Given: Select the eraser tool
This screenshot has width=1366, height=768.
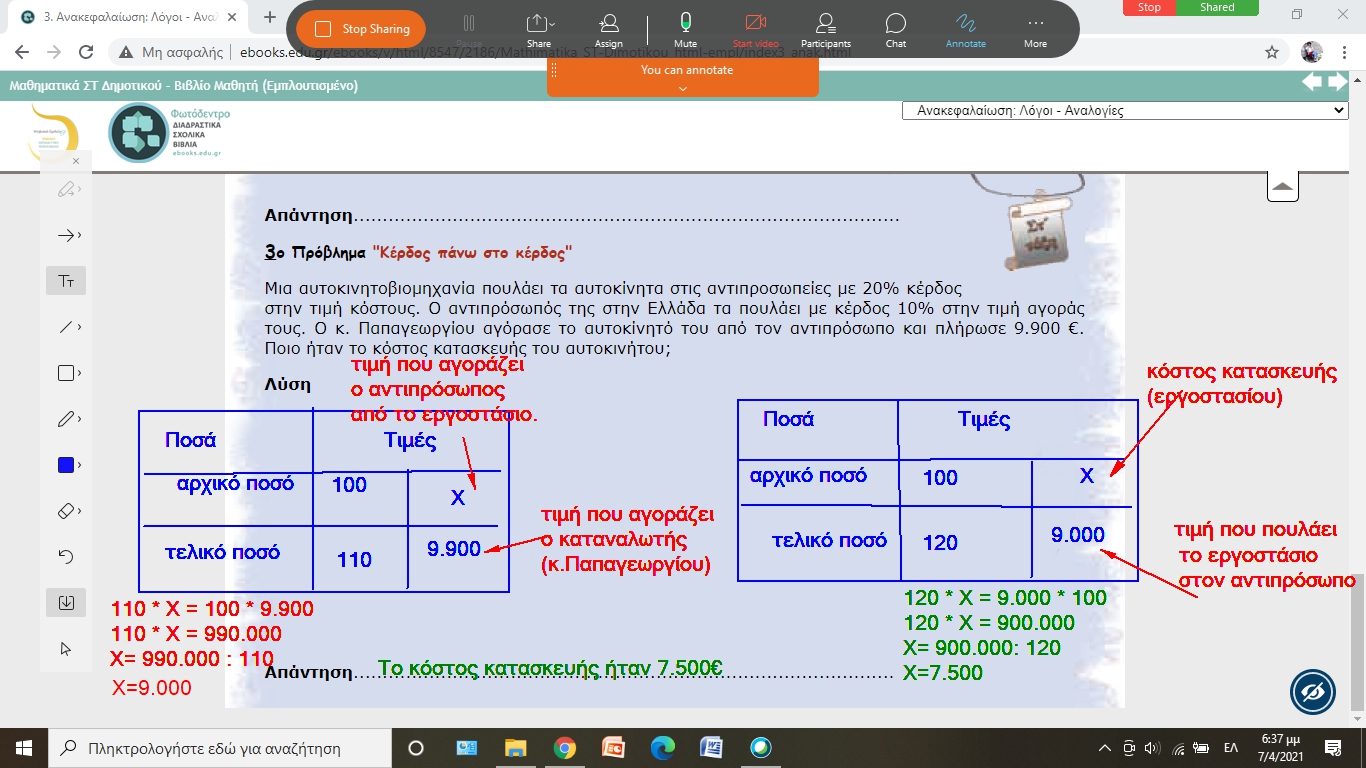Looking at the screenshot, I should click(x=65, y=511).
